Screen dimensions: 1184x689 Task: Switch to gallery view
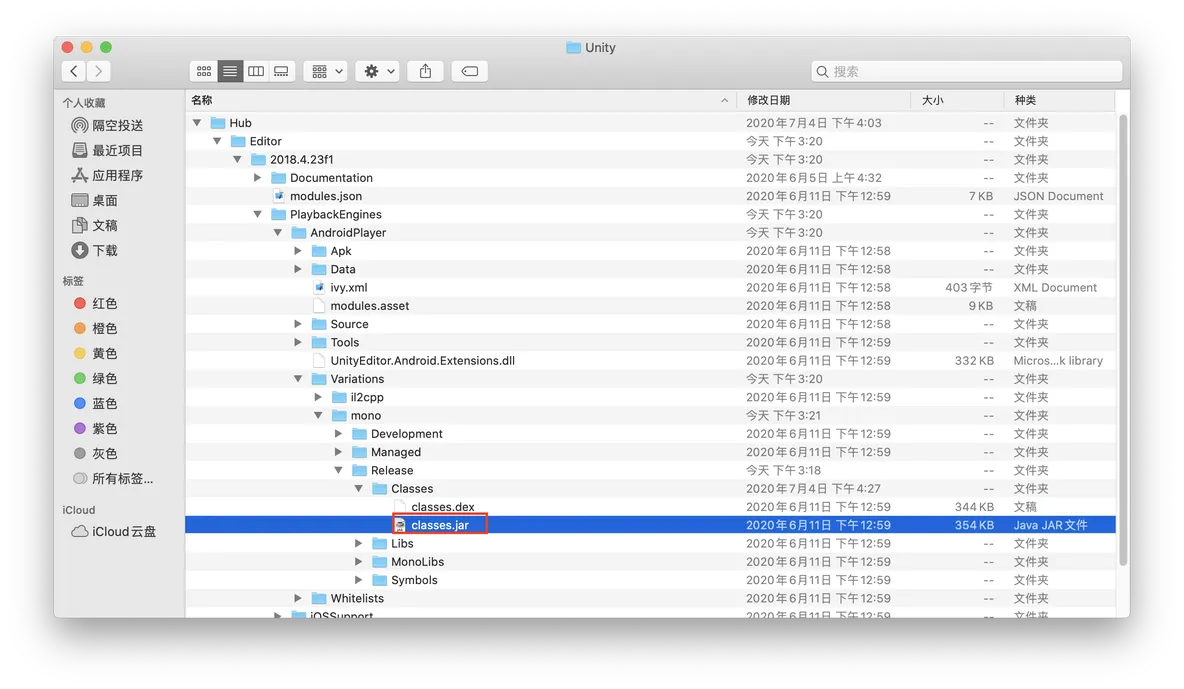tap(282, 71)
